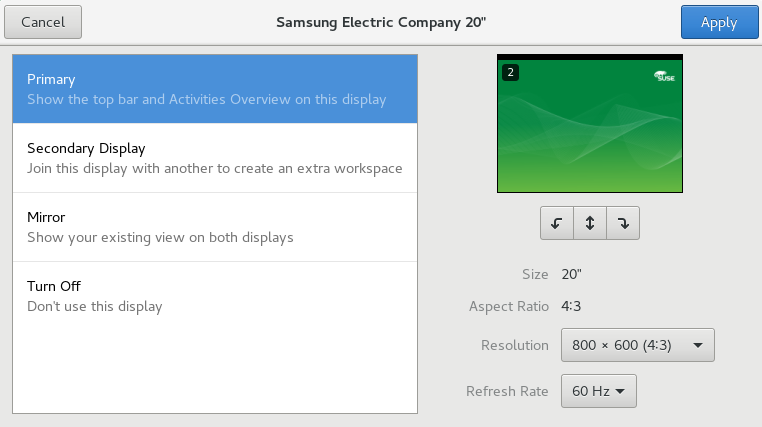The height and width of the screenshot is (427, 762).
Task: Open the Resolution 800 × 600 dropdown
Action: point(637,345)
